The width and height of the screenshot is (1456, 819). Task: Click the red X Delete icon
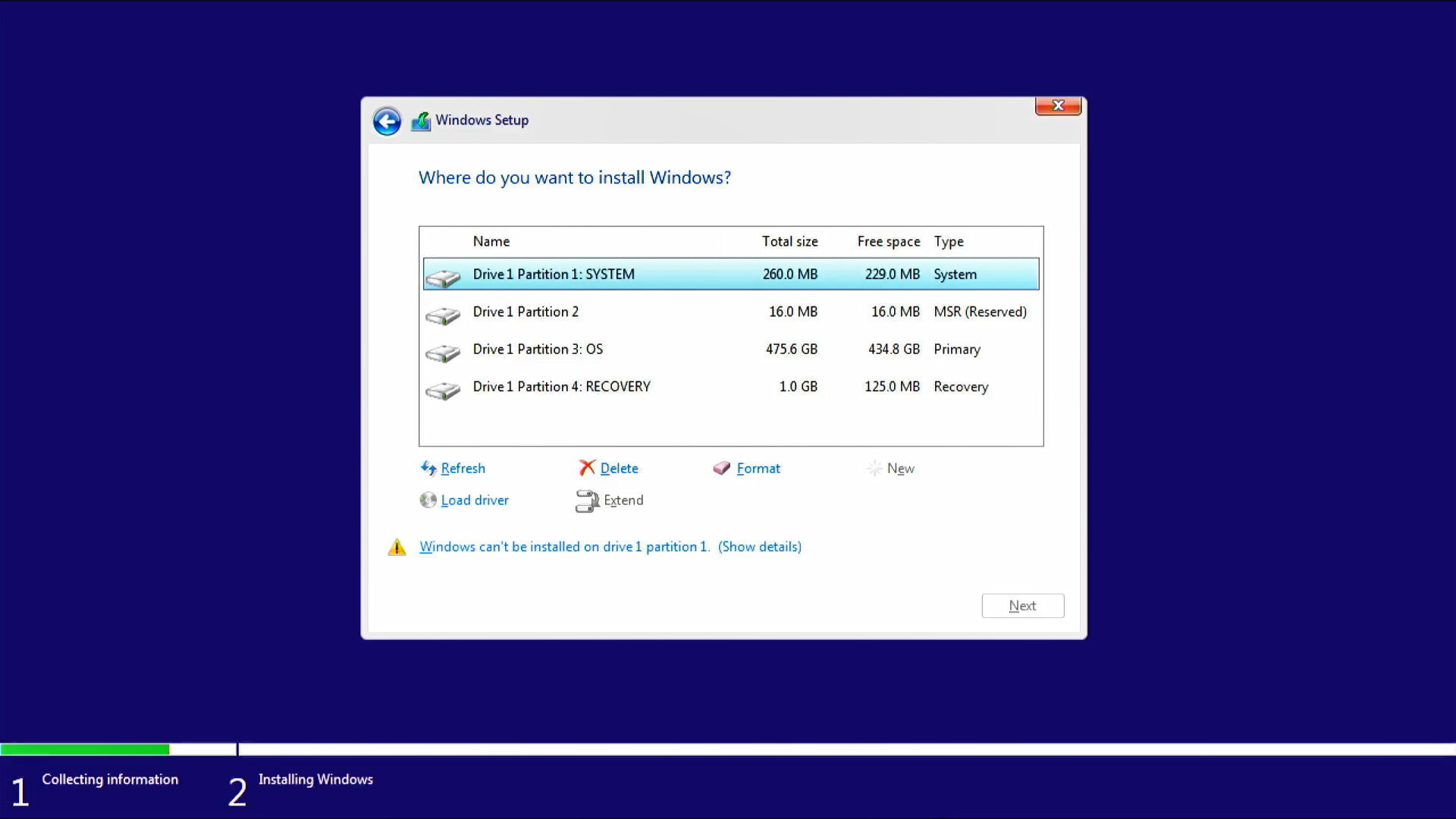click(x=587, y=469)
